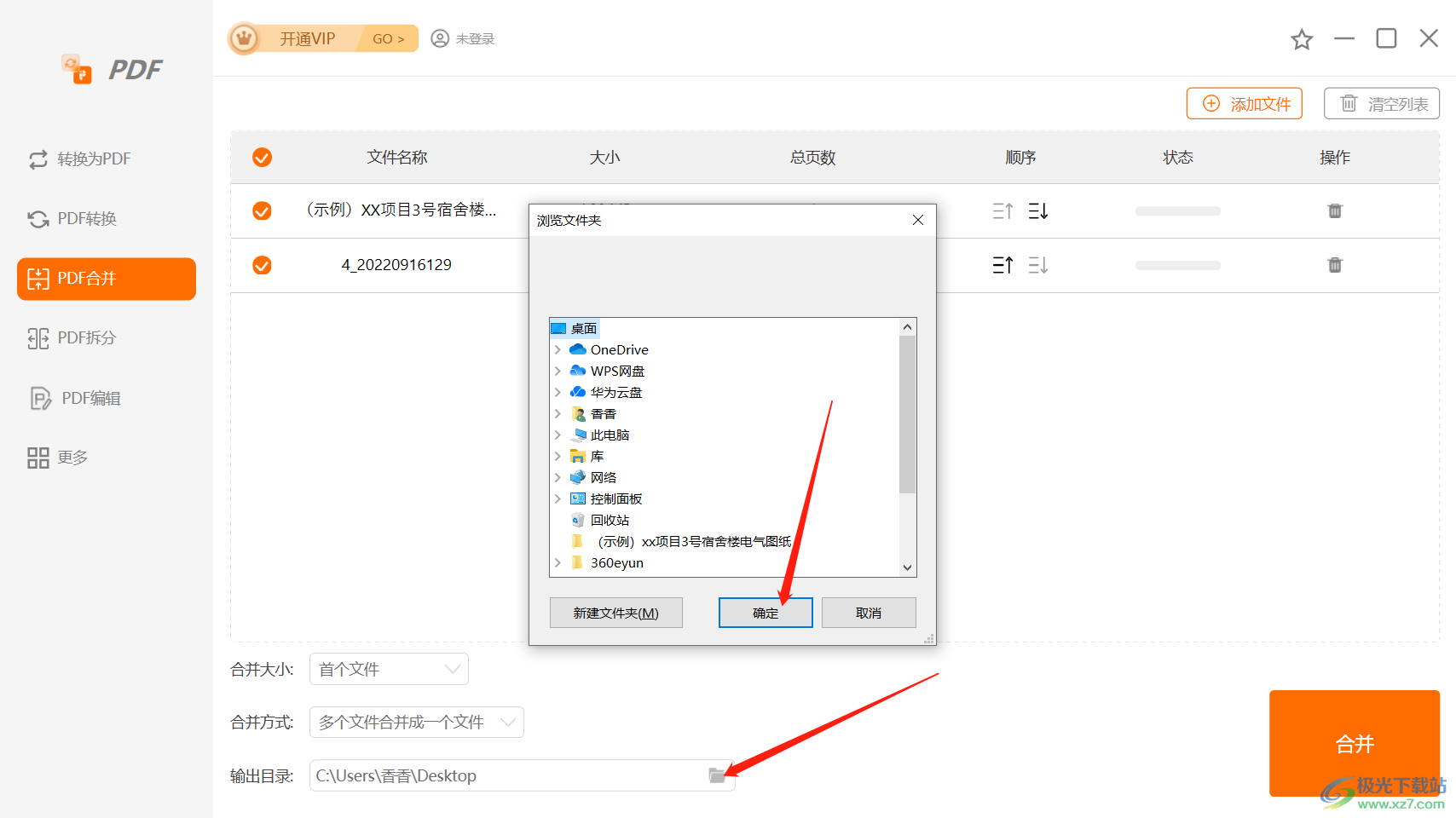
Task: Click the VIP crown icon
Action: 245,38
